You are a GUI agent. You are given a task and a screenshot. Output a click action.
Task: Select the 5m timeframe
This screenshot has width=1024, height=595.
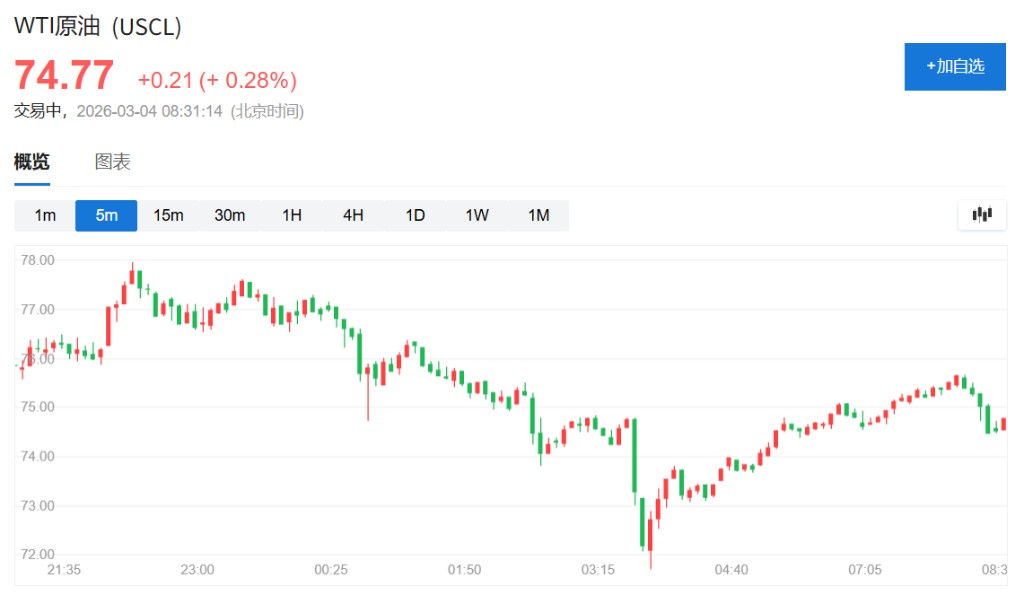(106, 215)
